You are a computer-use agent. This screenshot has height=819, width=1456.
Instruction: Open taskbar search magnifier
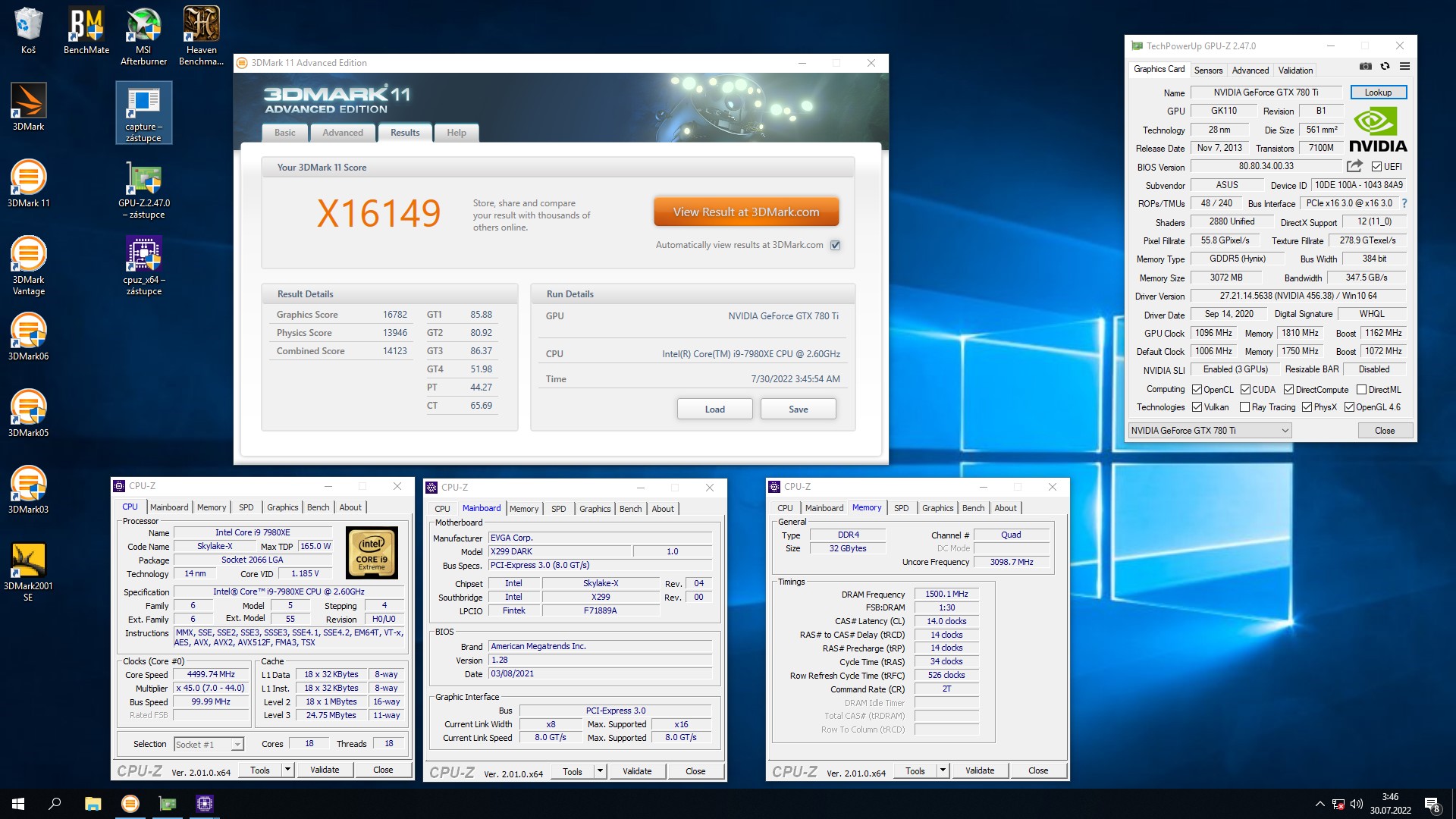click(55, 804)
